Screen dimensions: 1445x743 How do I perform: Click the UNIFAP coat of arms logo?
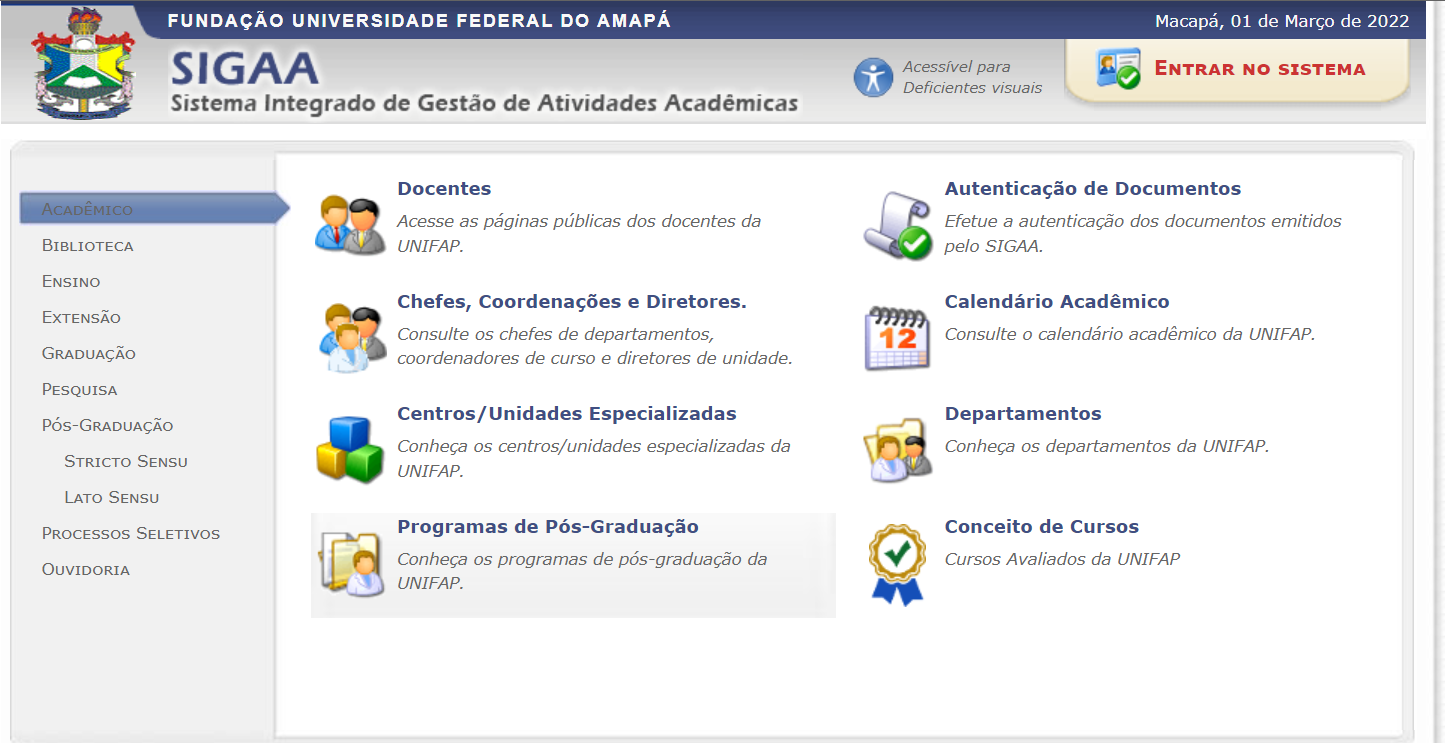point(84,62)
